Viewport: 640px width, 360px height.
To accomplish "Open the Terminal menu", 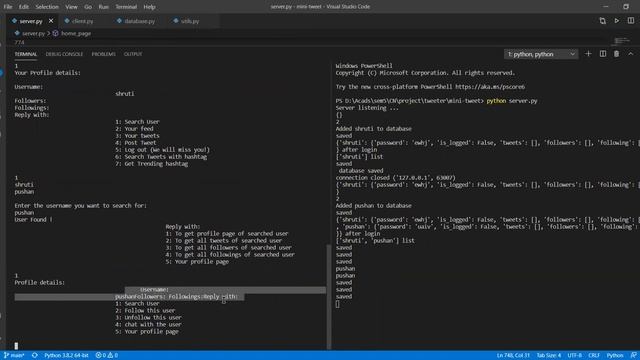I will 126,7.
